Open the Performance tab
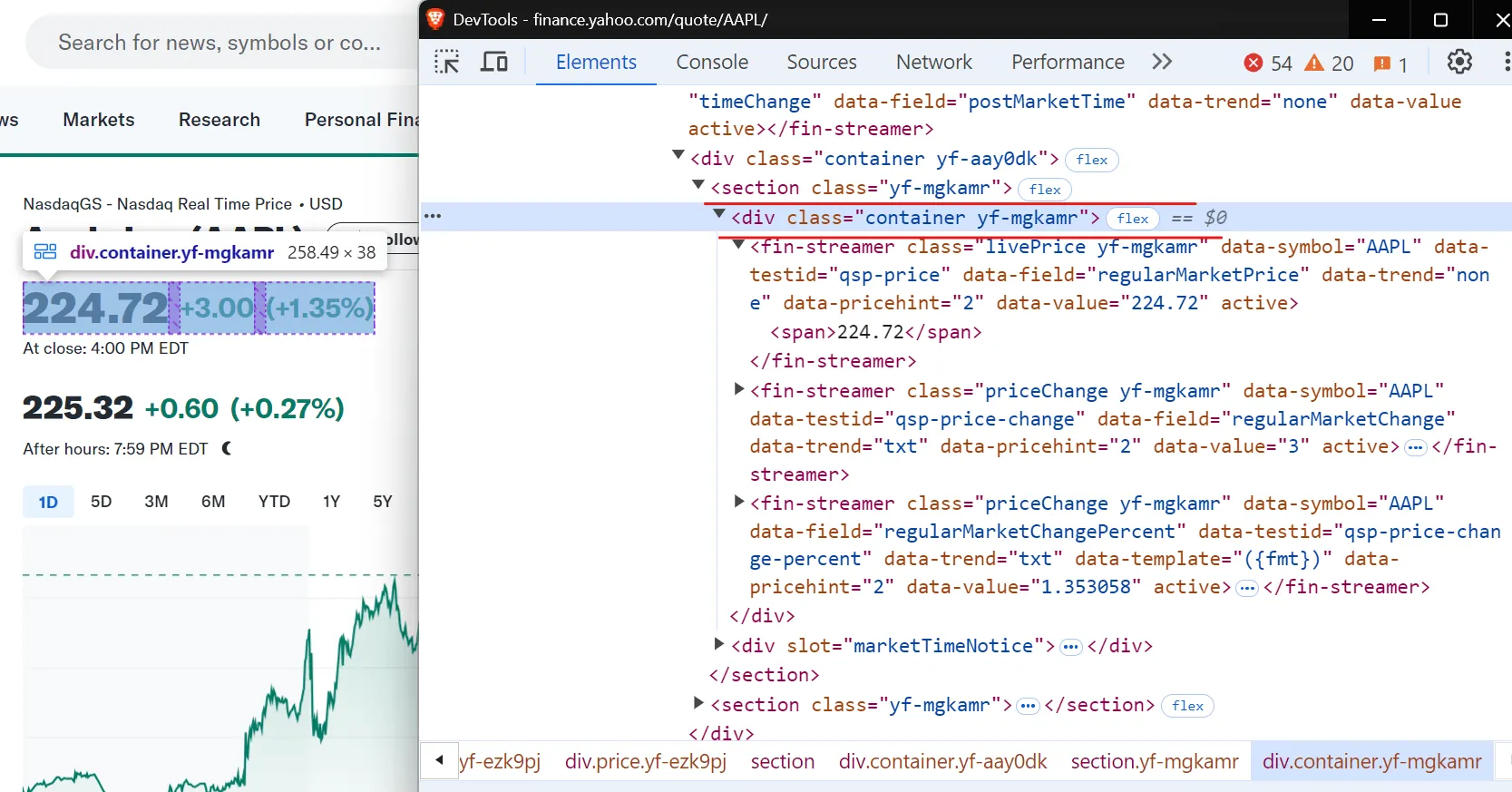 point(1068,62)
